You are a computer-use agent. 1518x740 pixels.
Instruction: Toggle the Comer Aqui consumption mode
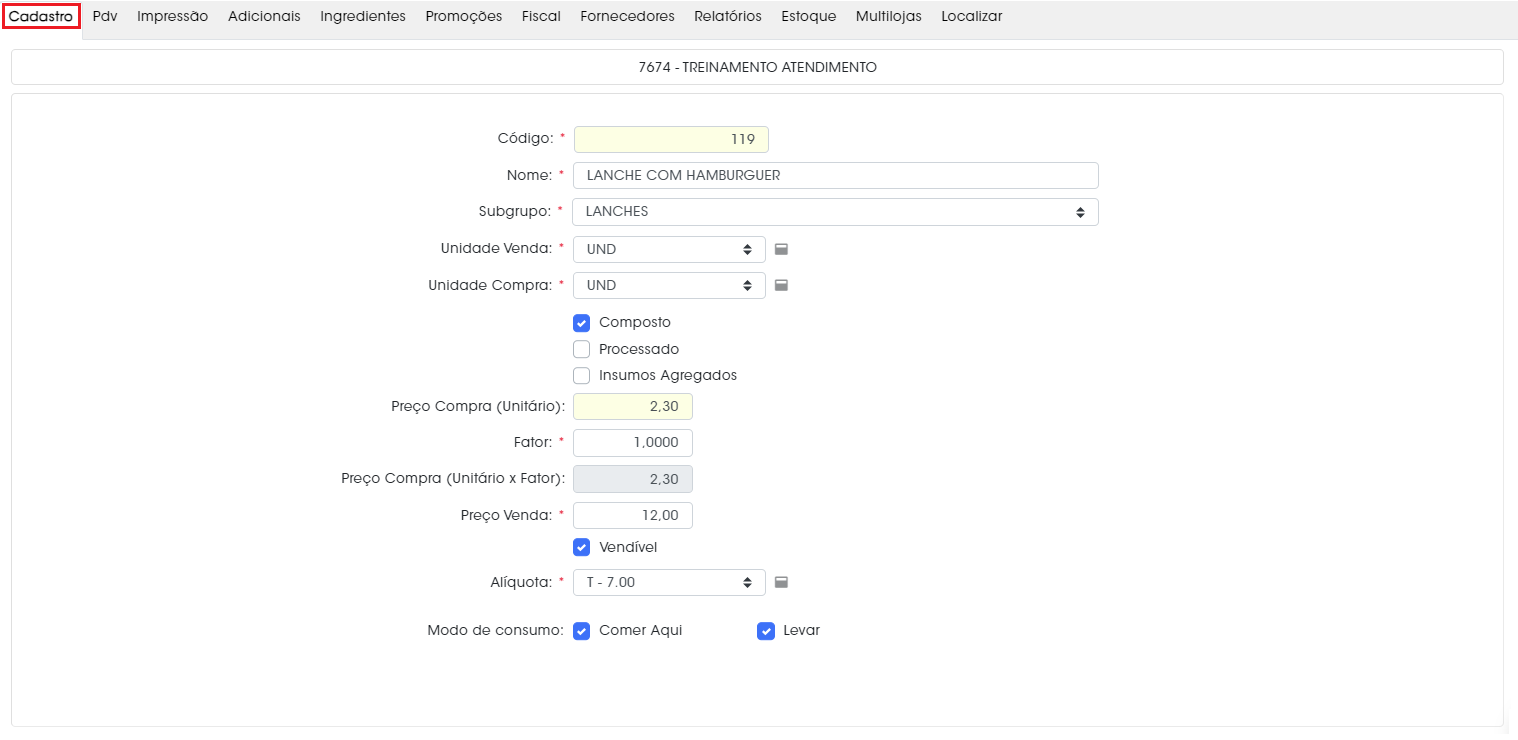pos(581,631)
